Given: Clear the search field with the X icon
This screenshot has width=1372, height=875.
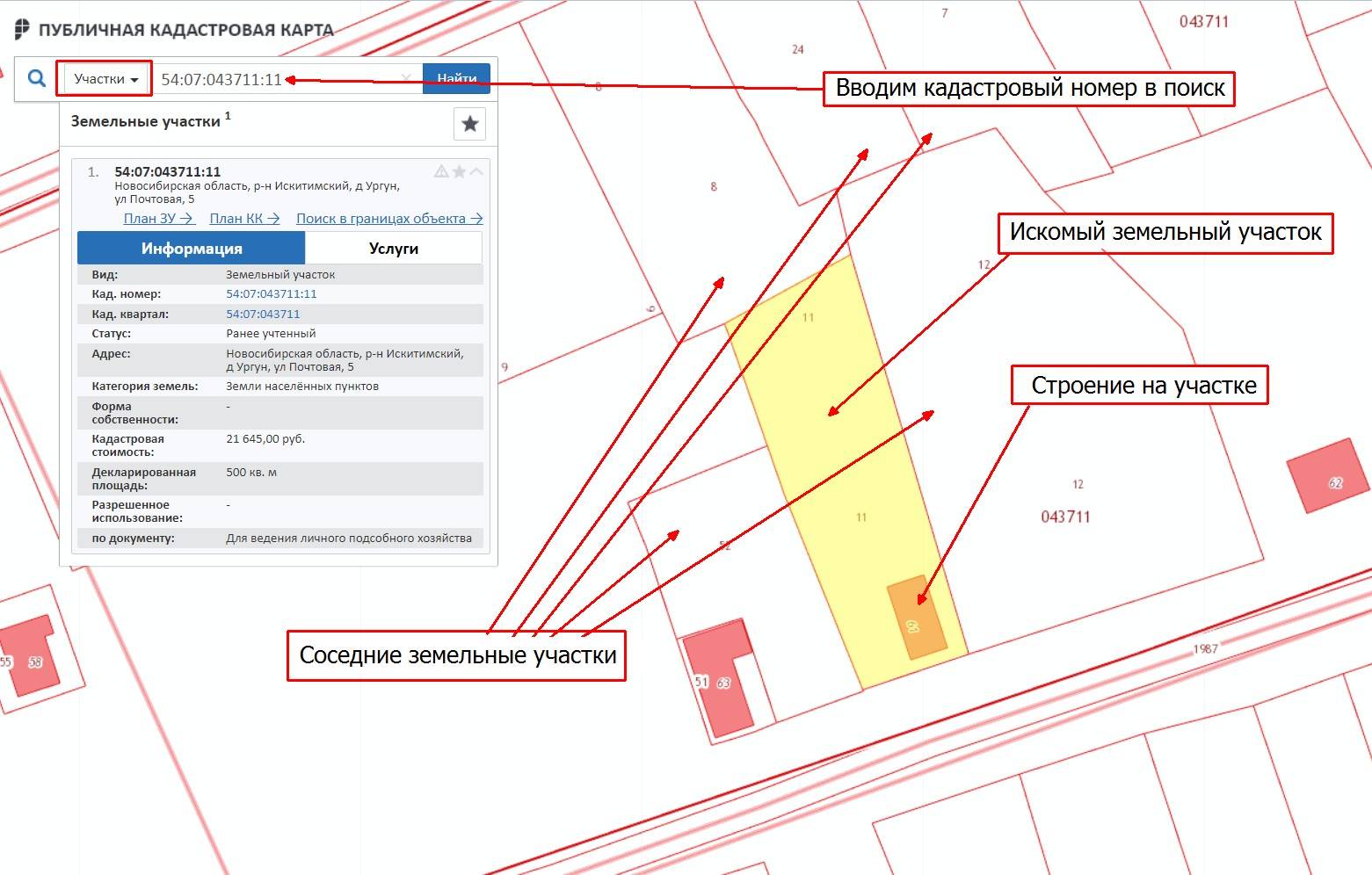Looking at the screenshot, I should [x=406, y=78].
